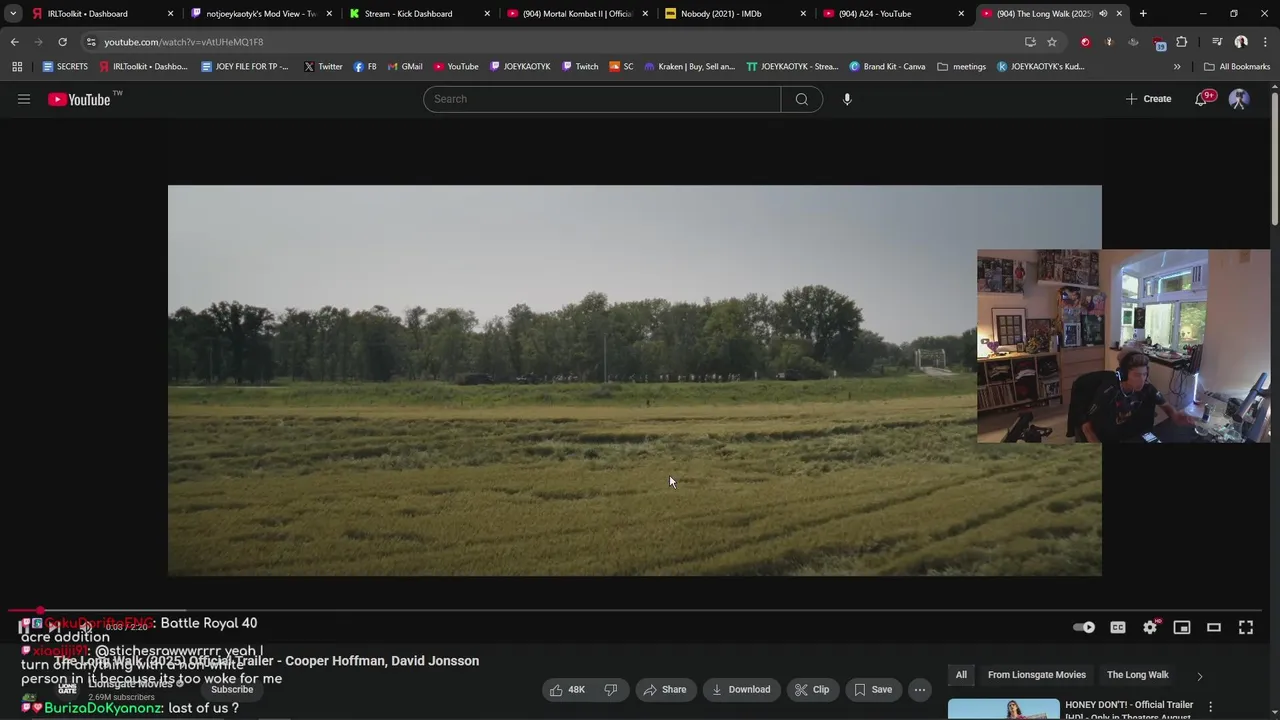Open Twitter bookmark
This screenshot has width=1280, height=720.
point(323,67)
